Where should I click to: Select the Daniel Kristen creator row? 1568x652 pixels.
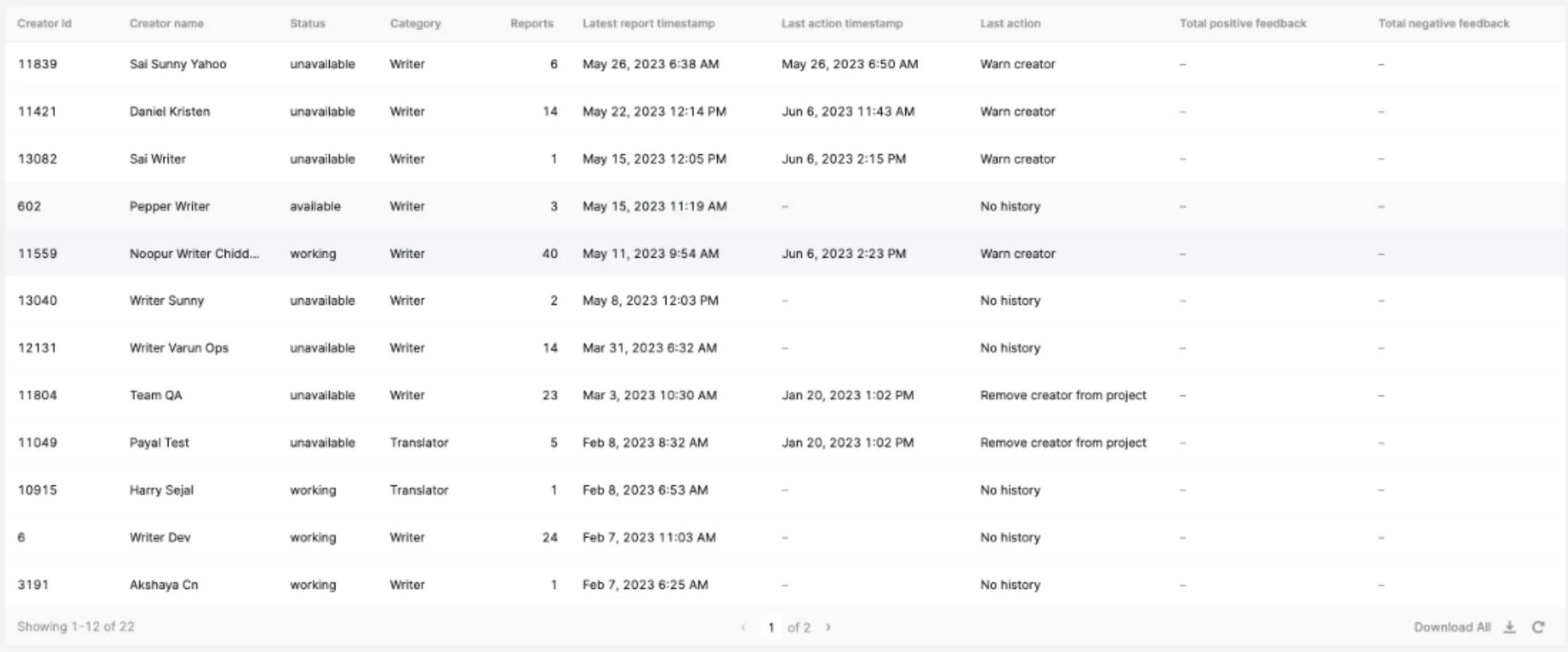[x=784, y=112]
